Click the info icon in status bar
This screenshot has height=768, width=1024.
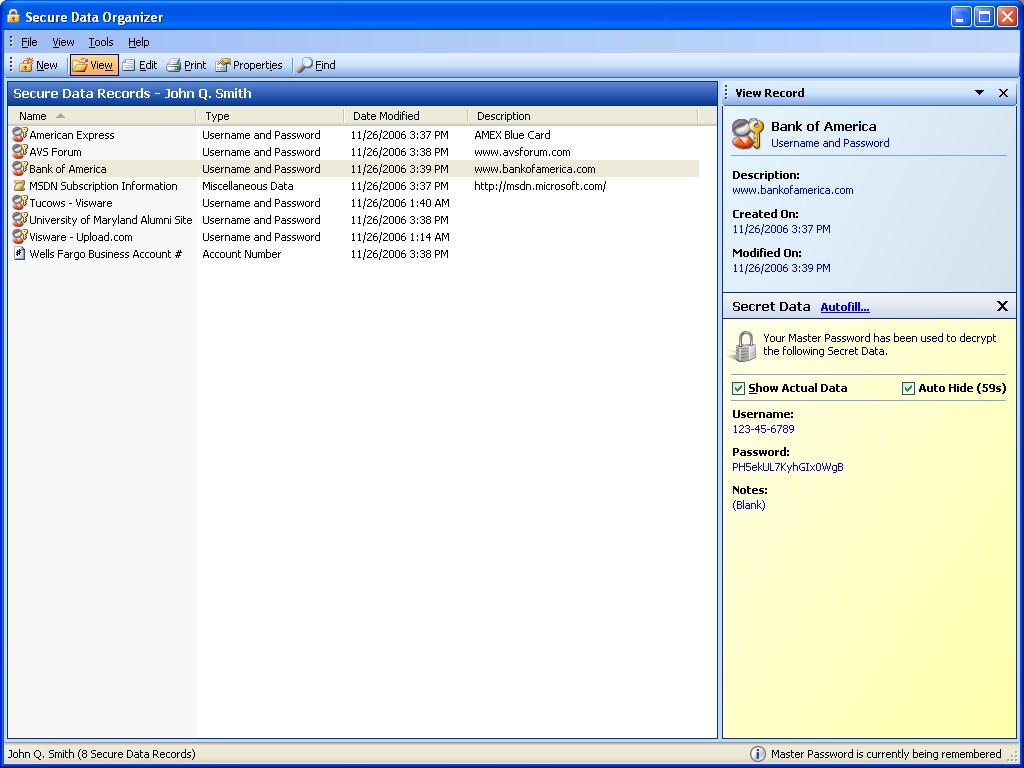[x=757, y=754]
